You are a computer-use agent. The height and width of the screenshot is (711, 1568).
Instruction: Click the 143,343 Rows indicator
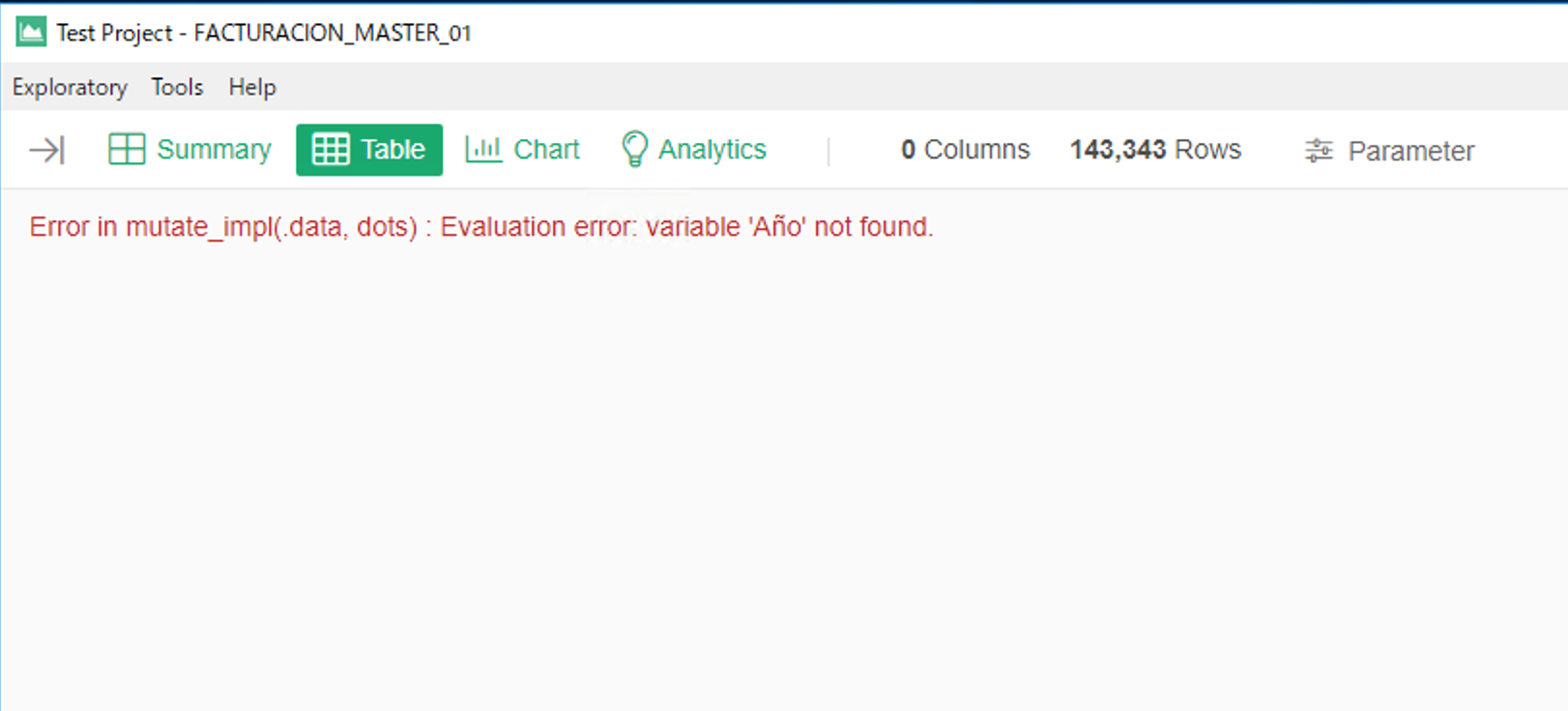tap(1155, 150)
